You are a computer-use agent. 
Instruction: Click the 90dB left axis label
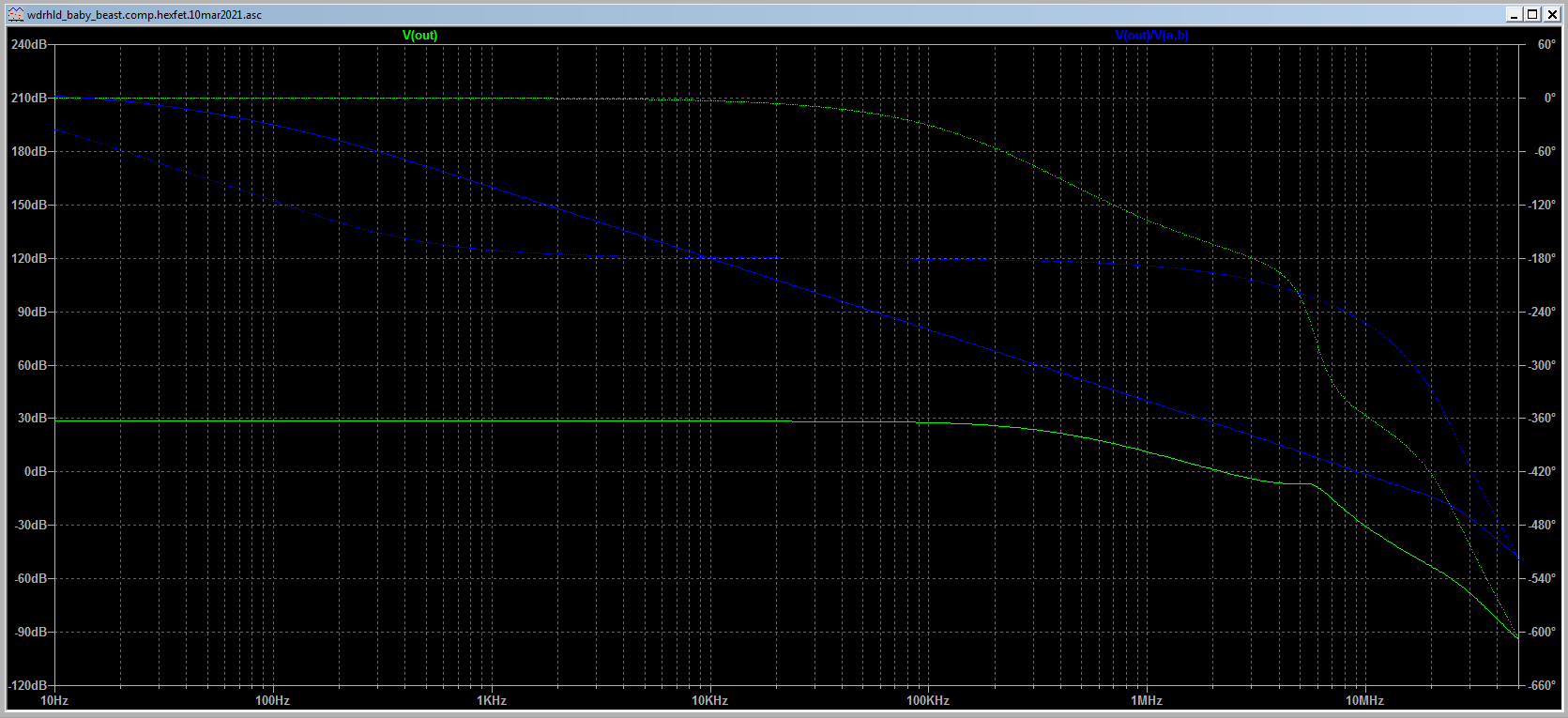click(33, 313)
